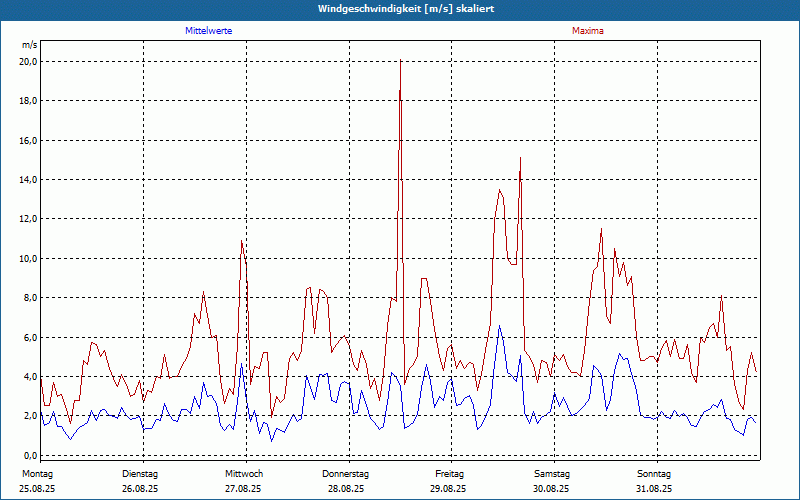Select the m/s unit label above y-axis
The image size is (800, 500).
pos(29,45)
